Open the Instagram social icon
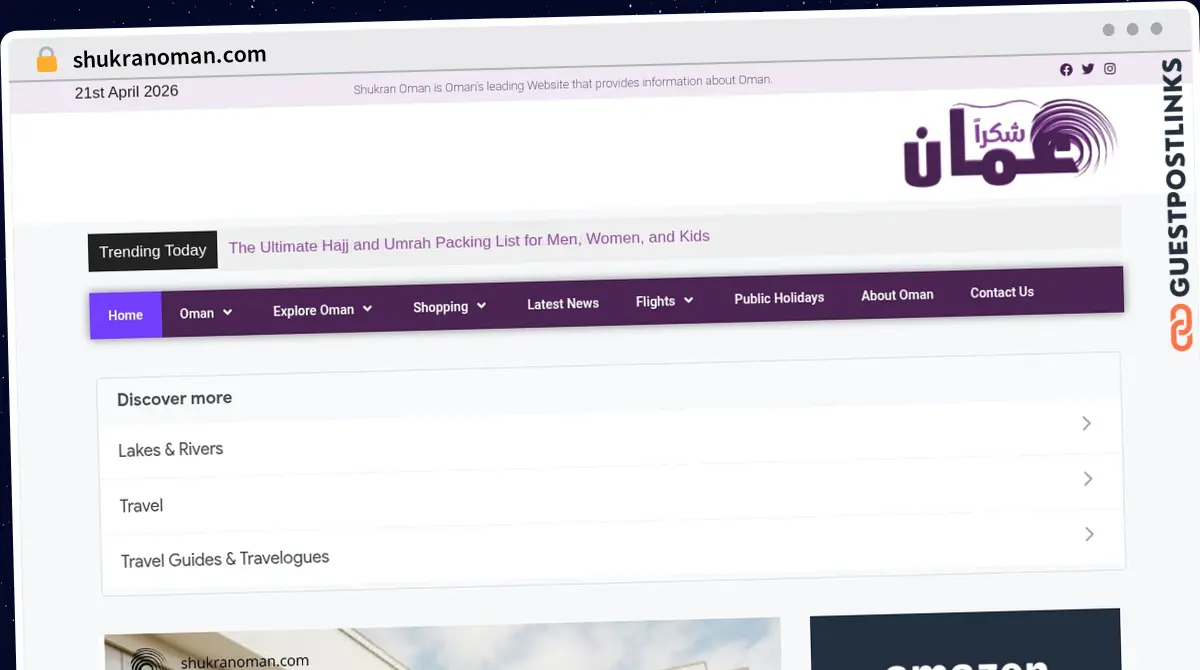The height and width of the screenshot is (670, 1200). point(1110,68)
